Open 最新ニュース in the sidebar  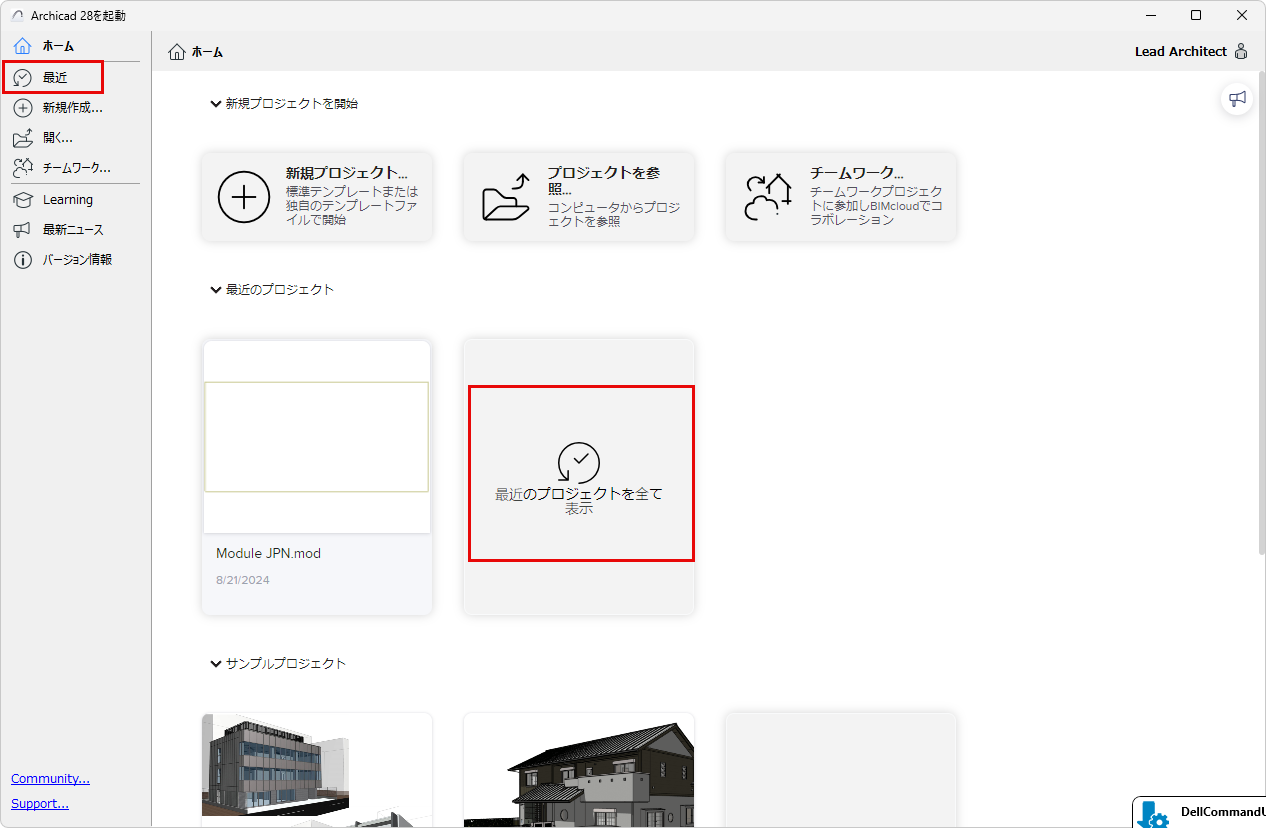click(x=75, y=230)
